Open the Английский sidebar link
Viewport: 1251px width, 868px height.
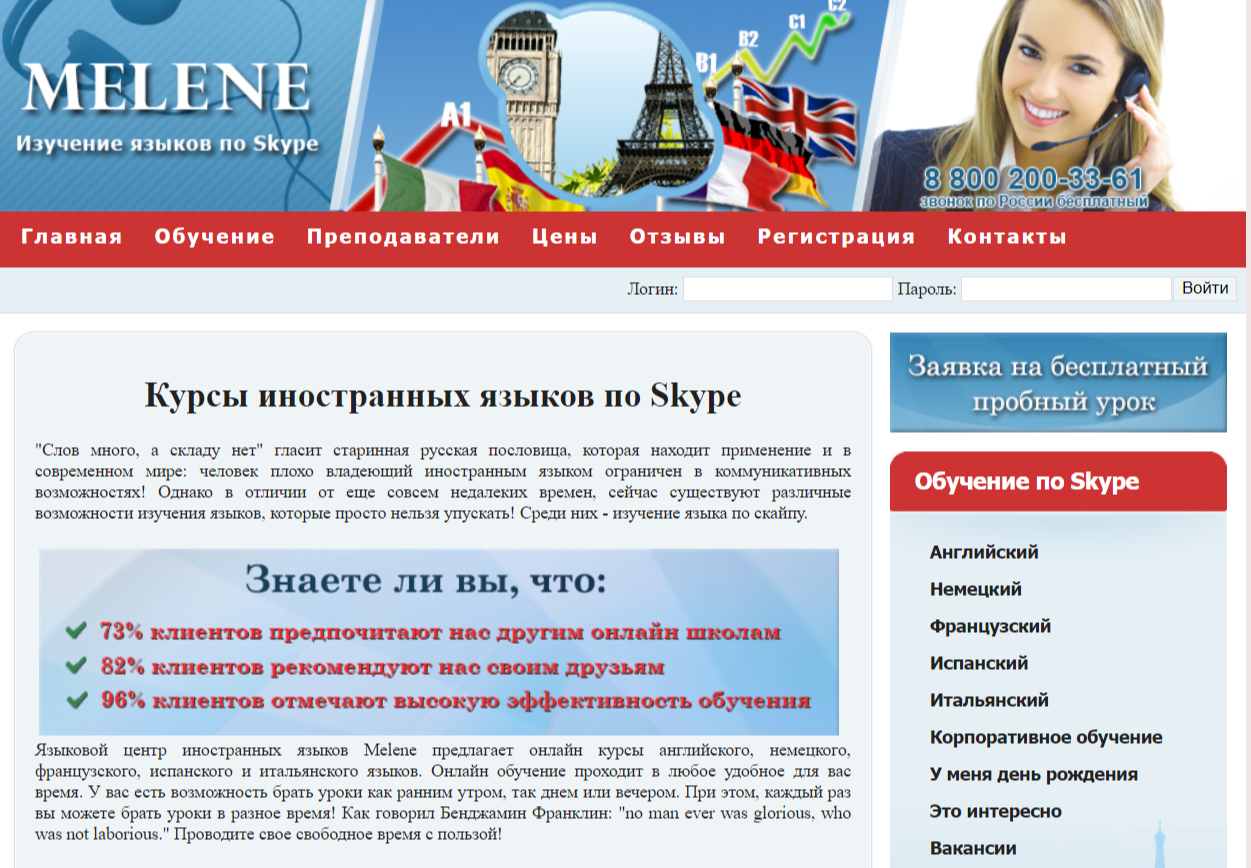pos(984,552)
